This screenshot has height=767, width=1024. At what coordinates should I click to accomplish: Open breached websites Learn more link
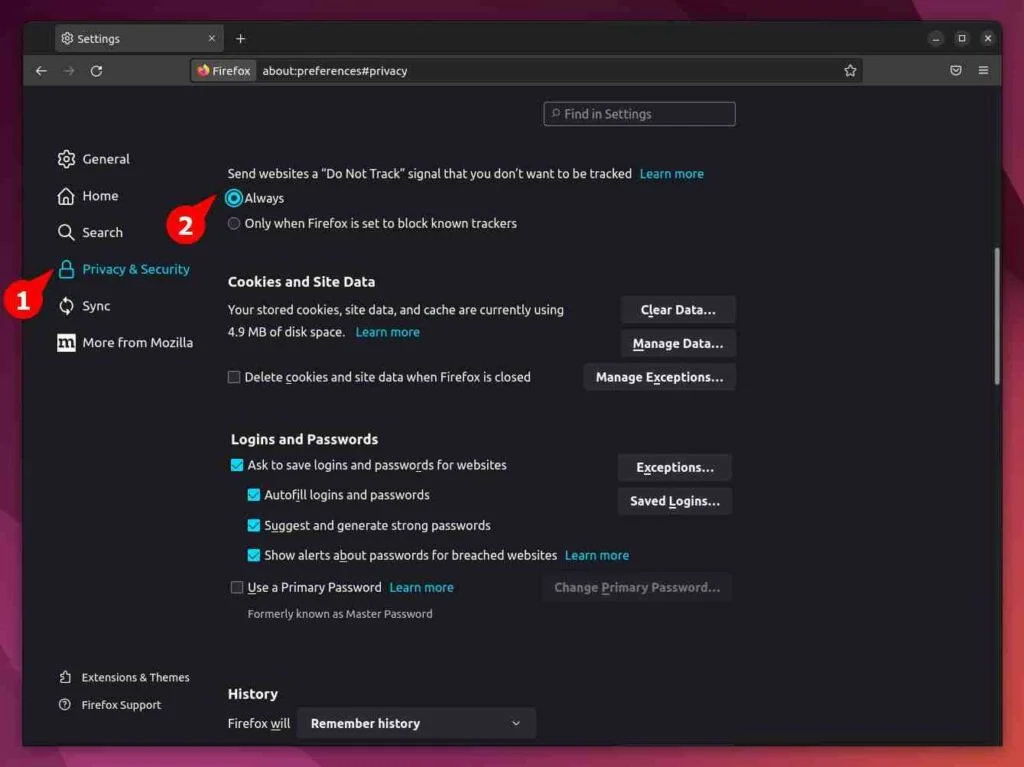click(597, 555)
